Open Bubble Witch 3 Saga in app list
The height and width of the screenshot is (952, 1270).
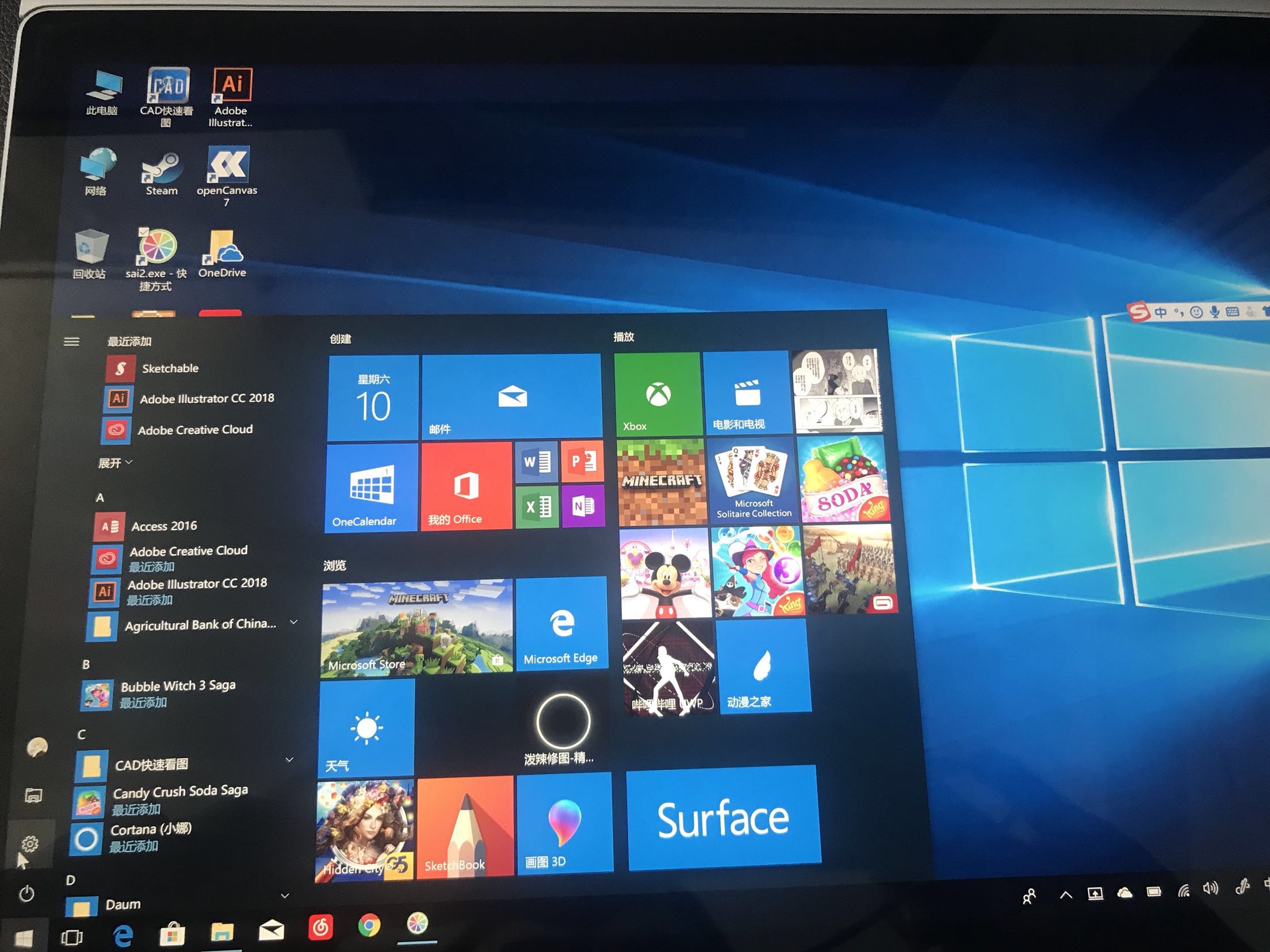click(158, 693)
